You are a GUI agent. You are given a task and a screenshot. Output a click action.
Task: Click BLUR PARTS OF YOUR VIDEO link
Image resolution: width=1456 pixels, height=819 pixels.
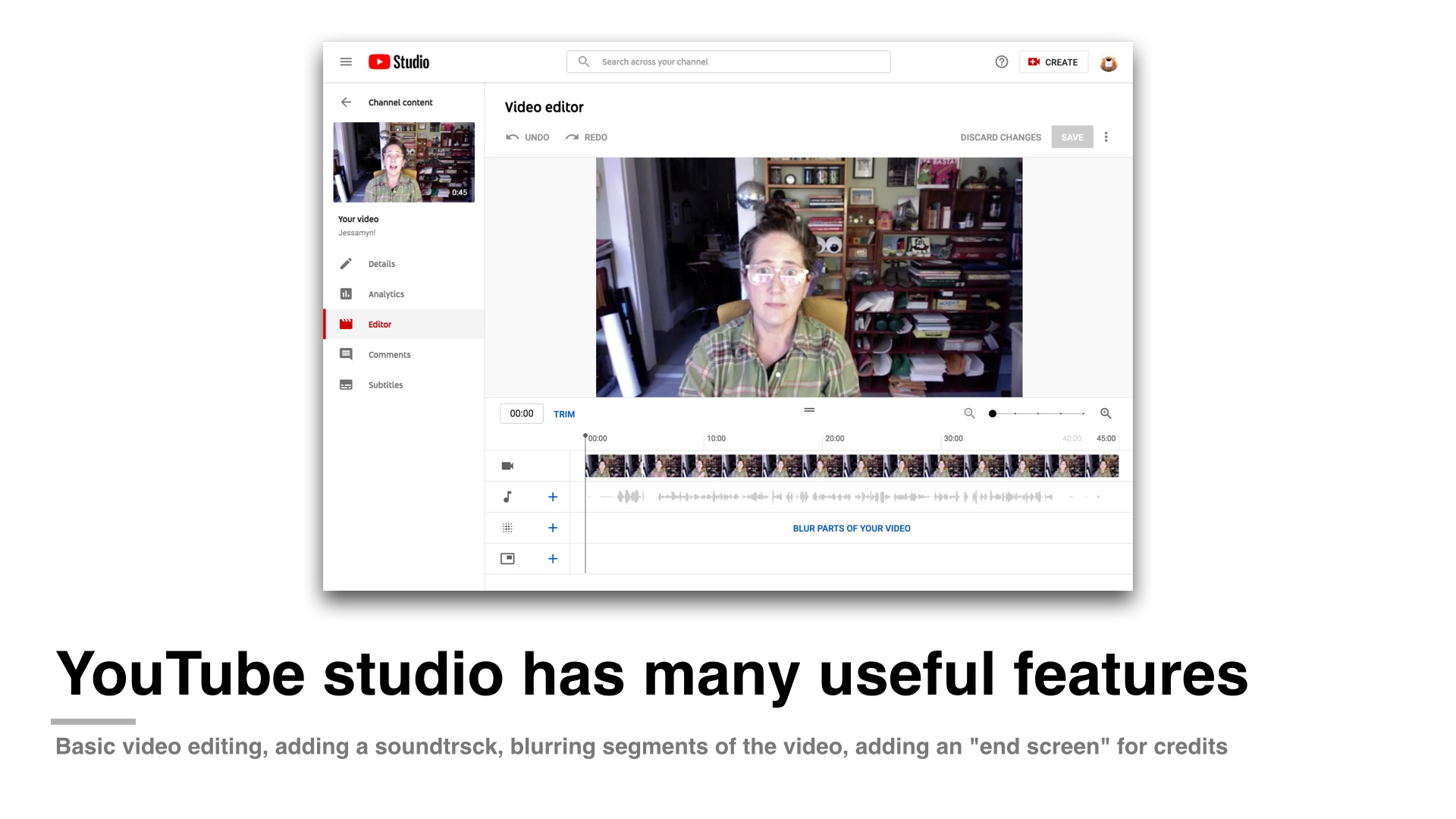850,528
